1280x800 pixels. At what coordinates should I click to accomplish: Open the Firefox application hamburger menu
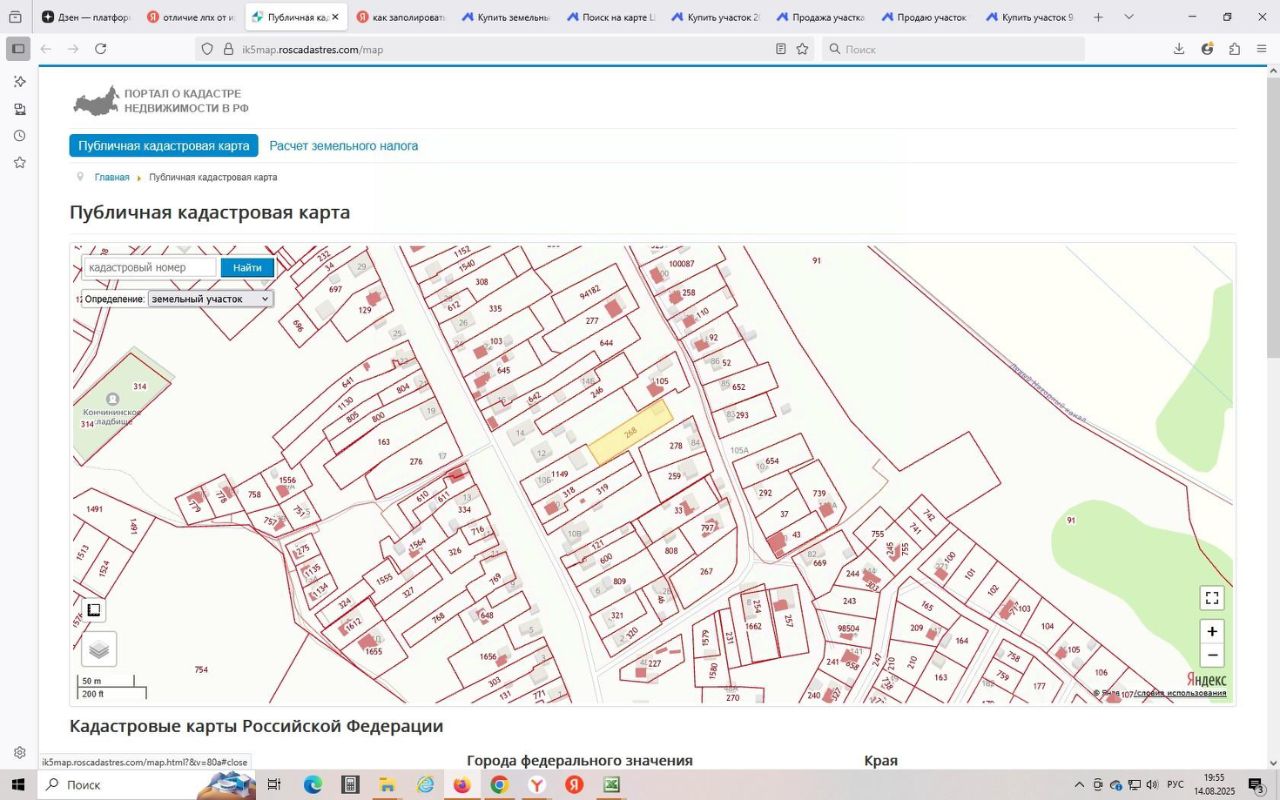point(1262,49)
